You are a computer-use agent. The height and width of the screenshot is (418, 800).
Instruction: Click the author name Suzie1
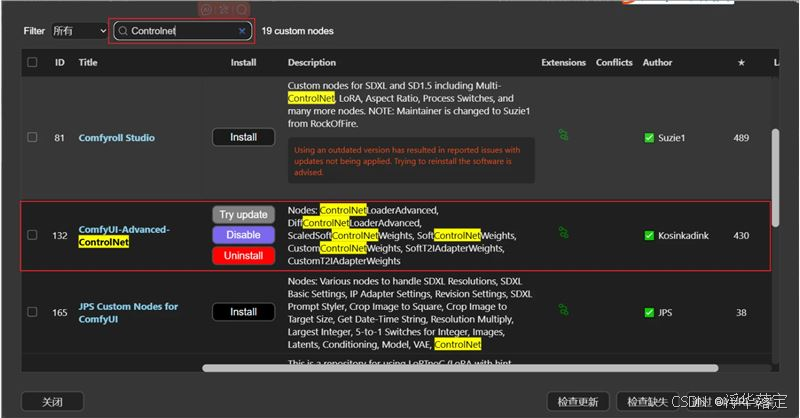[x=671, y=138]
